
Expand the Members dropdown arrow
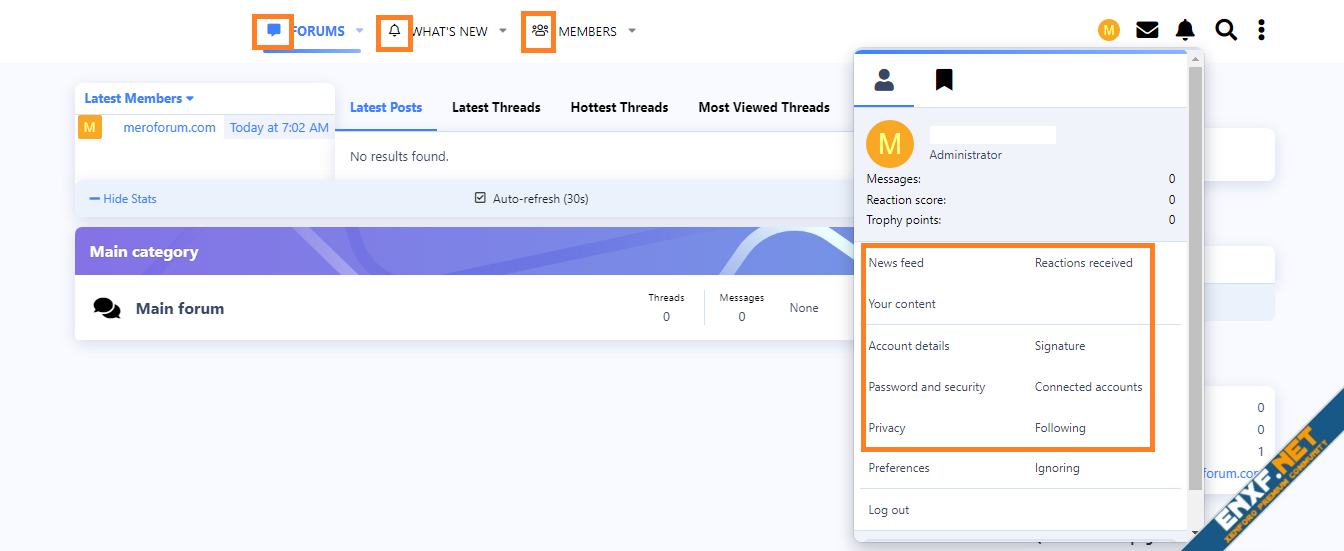click(x=632, y=31)
